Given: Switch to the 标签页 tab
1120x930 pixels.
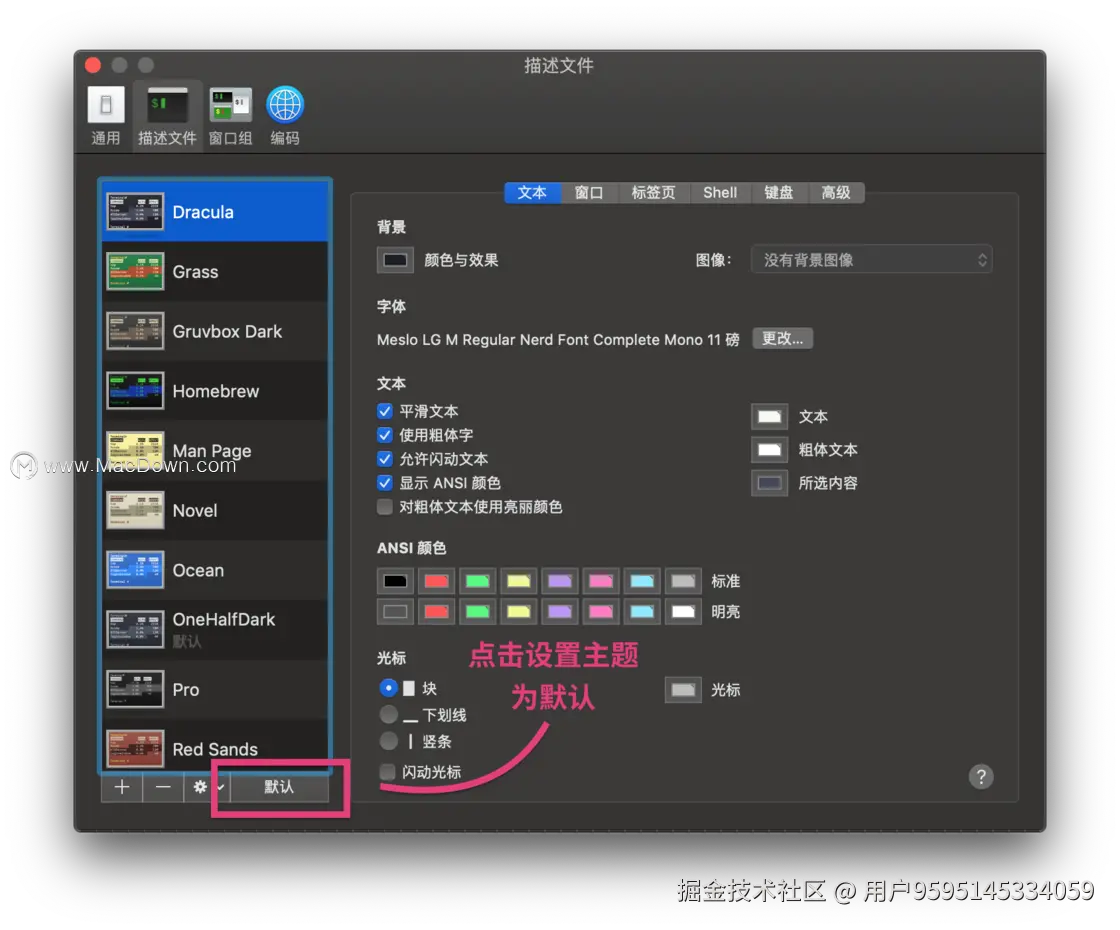Looking at the screenshot, I should tap(653, 192).
